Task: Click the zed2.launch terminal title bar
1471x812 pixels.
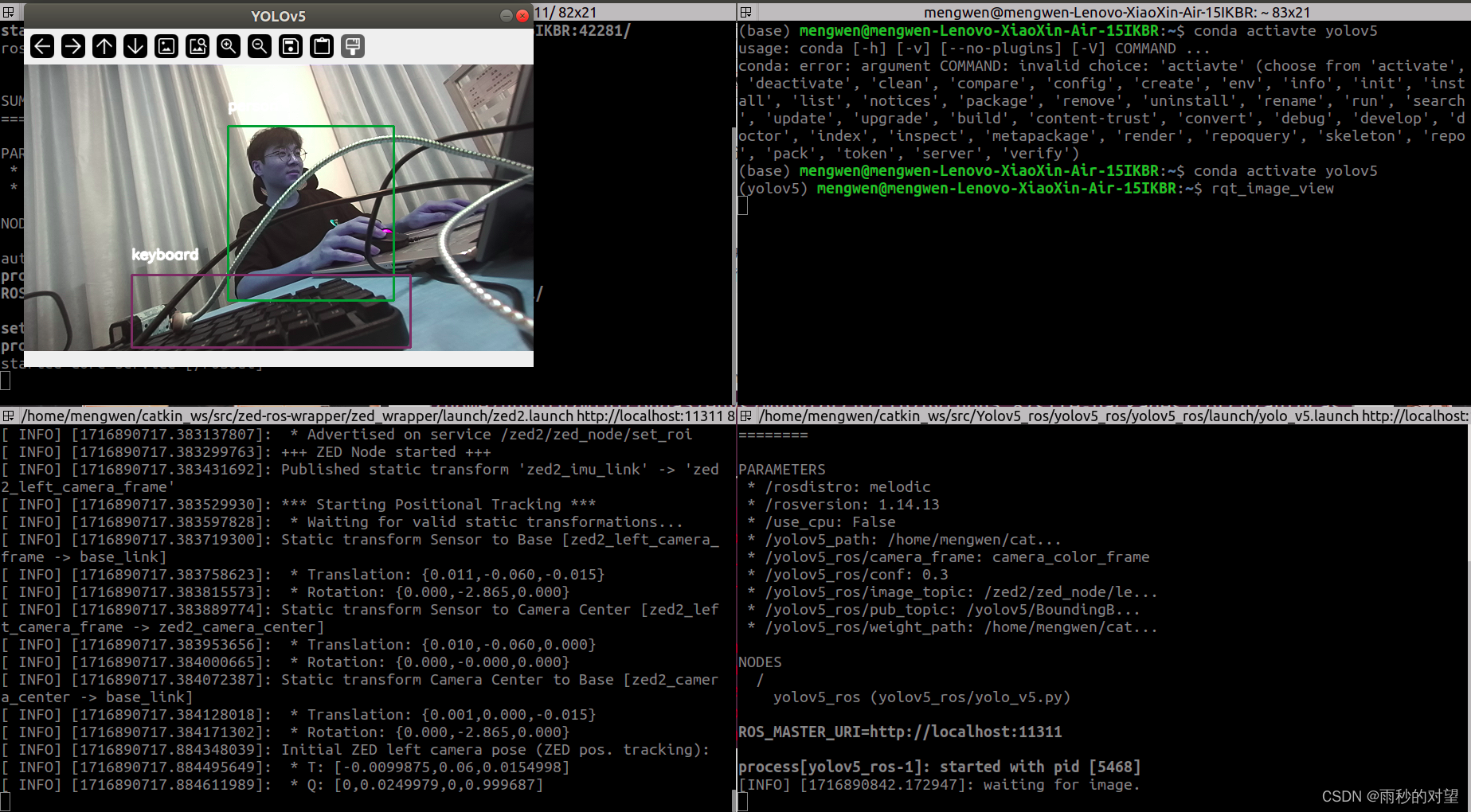Action: coord(378,416)
